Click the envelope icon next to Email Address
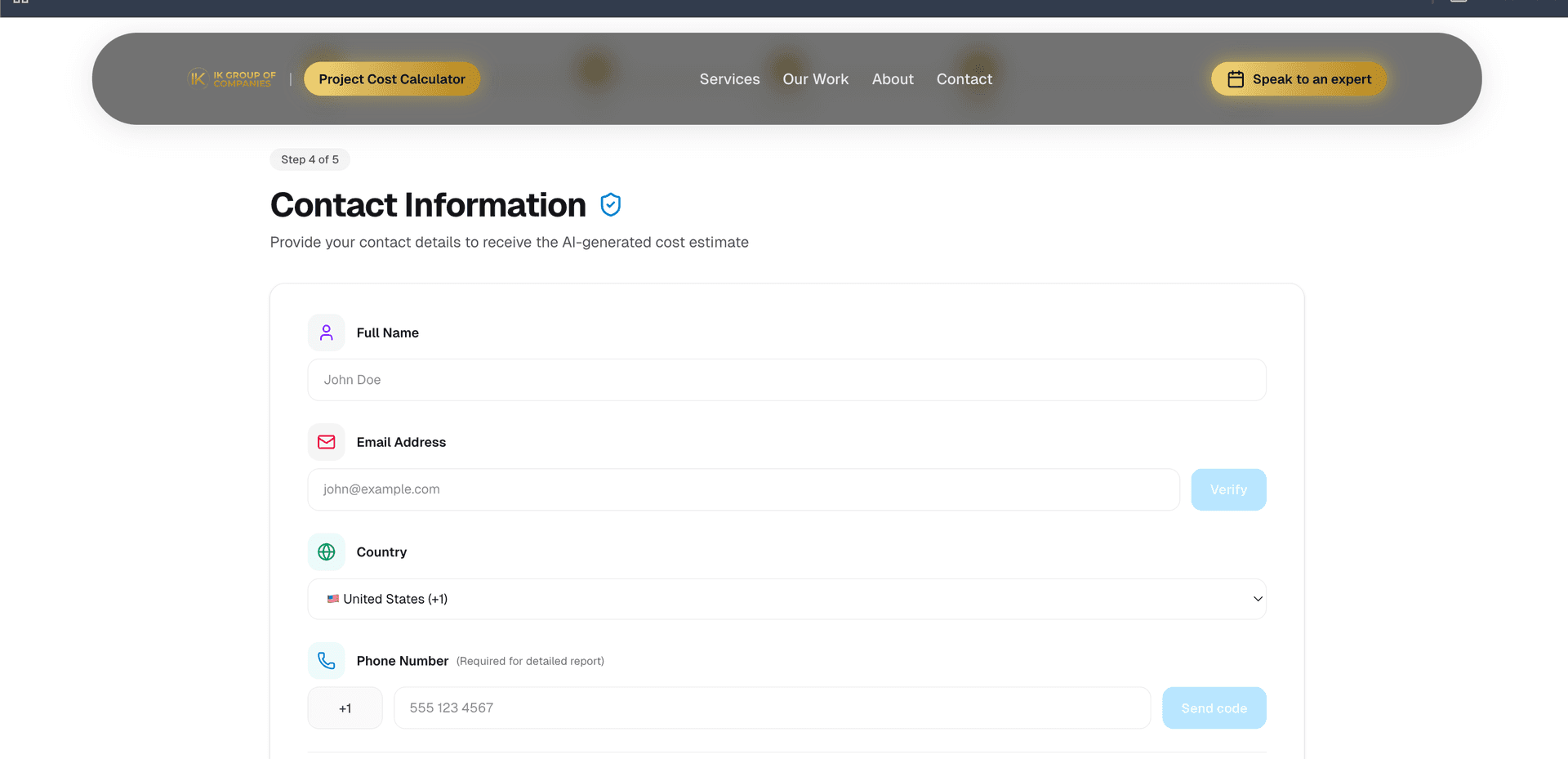 326,442
